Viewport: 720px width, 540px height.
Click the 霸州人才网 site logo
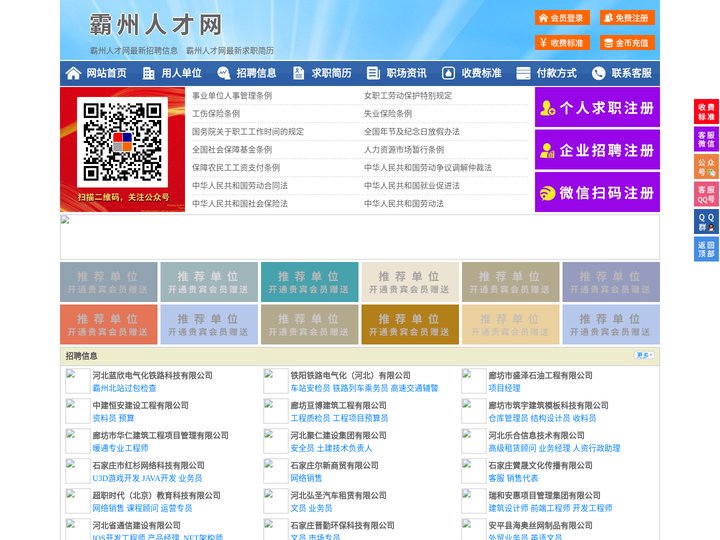(x=156, y=24)
